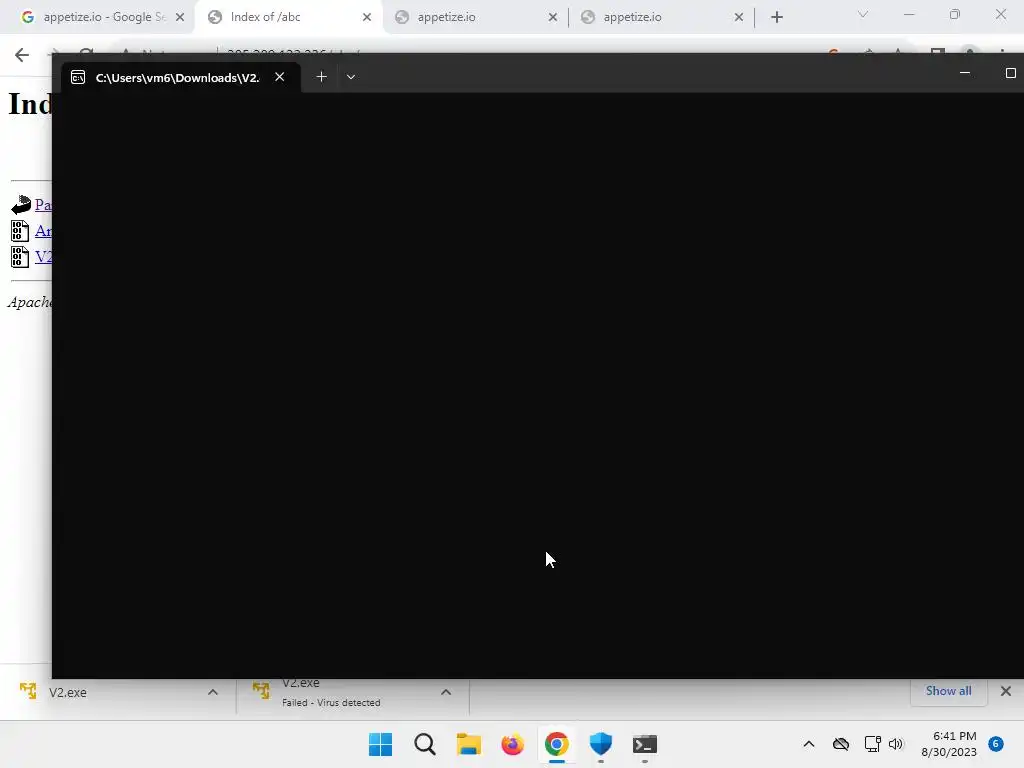Viewport: 1024px width, 768px height.
Task: Open a new Chrome tab
Action: click(776, 17)
